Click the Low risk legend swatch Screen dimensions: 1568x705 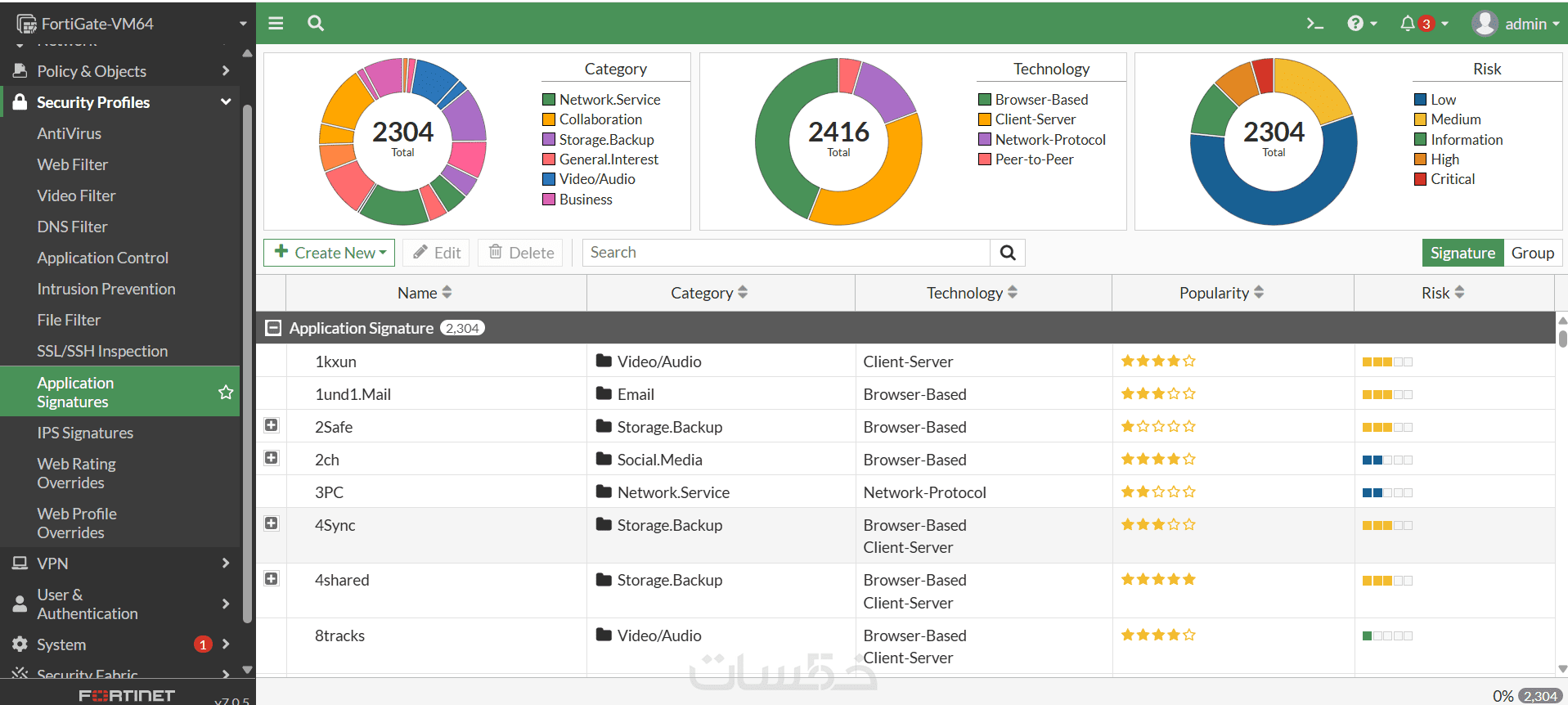[x=1420, y=100]
